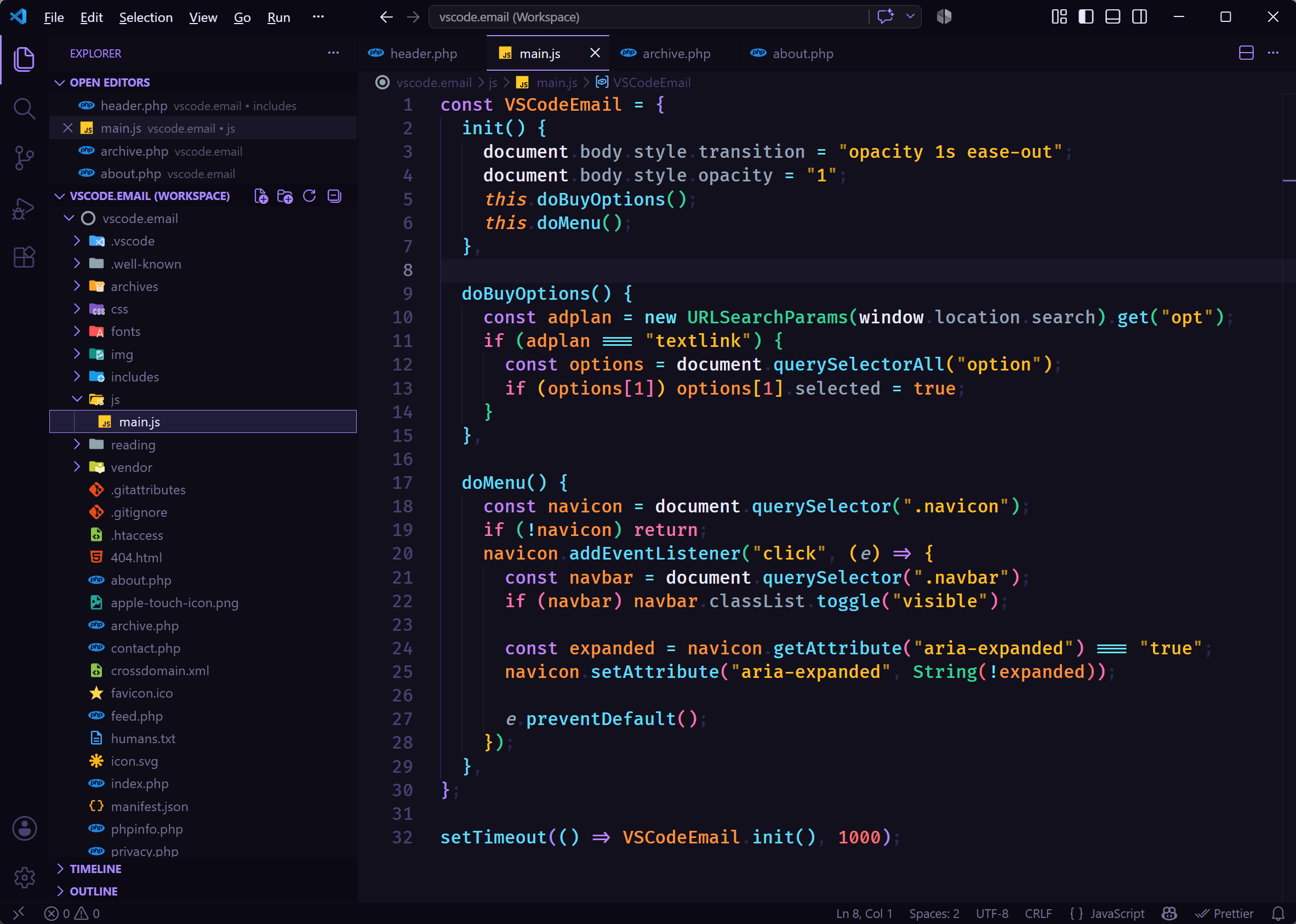The width and height of the screenshot is (1296, 924).
Task: Open the File menu
Action: pyautogui.click(x=54, y=17)
